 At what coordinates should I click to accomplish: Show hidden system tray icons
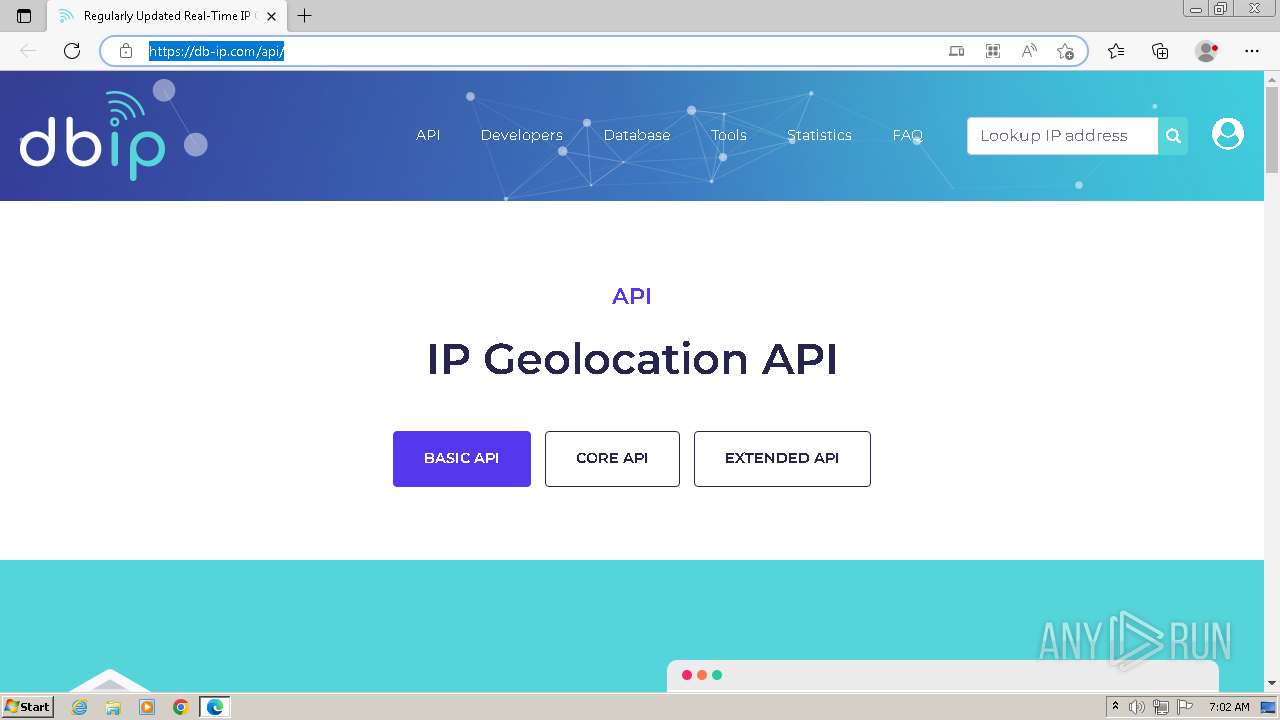point(1116,707)
